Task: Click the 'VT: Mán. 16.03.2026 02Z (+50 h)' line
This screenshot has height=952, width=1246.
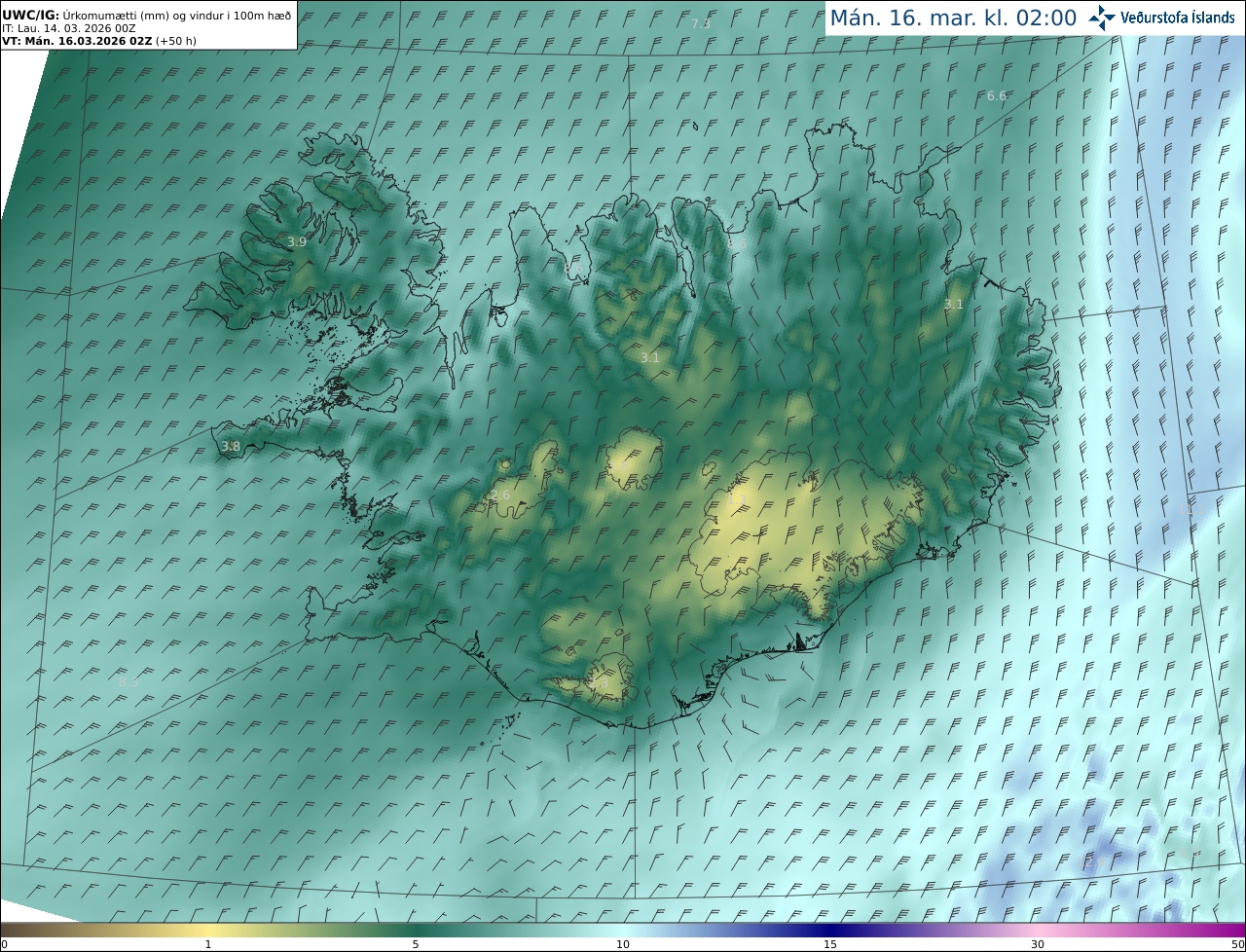Action: tap(99, 41)
